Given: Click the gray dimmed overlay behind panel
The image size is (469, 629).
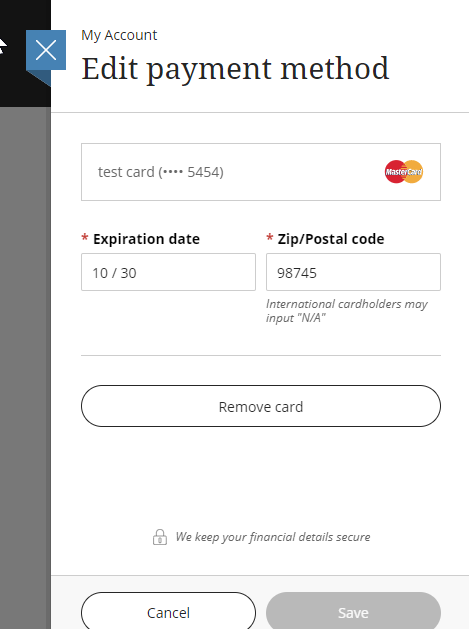Looking at the screenshot, I should (25, 361).
